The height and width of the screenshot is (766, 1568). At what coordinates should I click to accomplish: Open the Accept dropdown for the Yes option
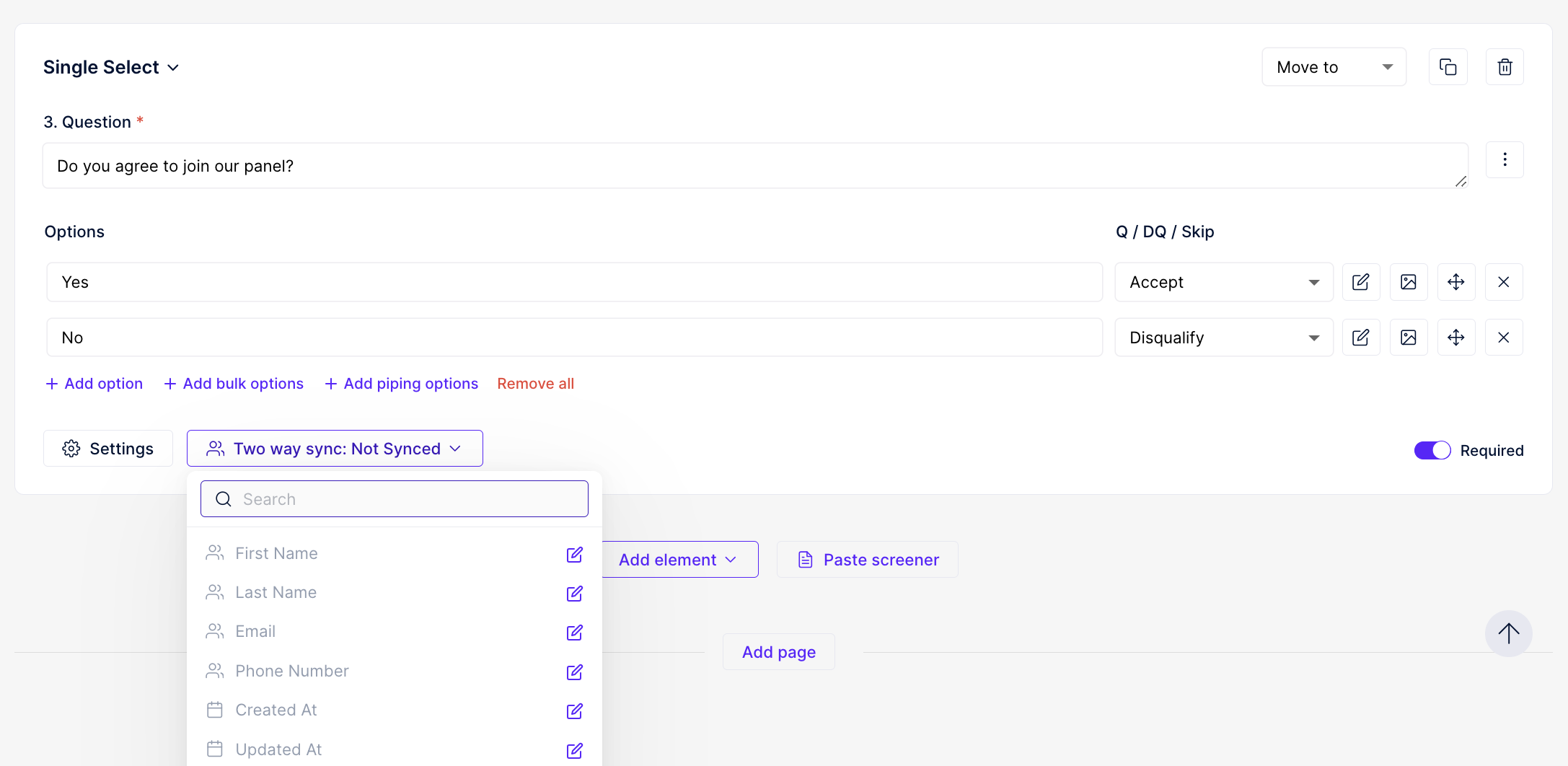tap(1224, 282)
